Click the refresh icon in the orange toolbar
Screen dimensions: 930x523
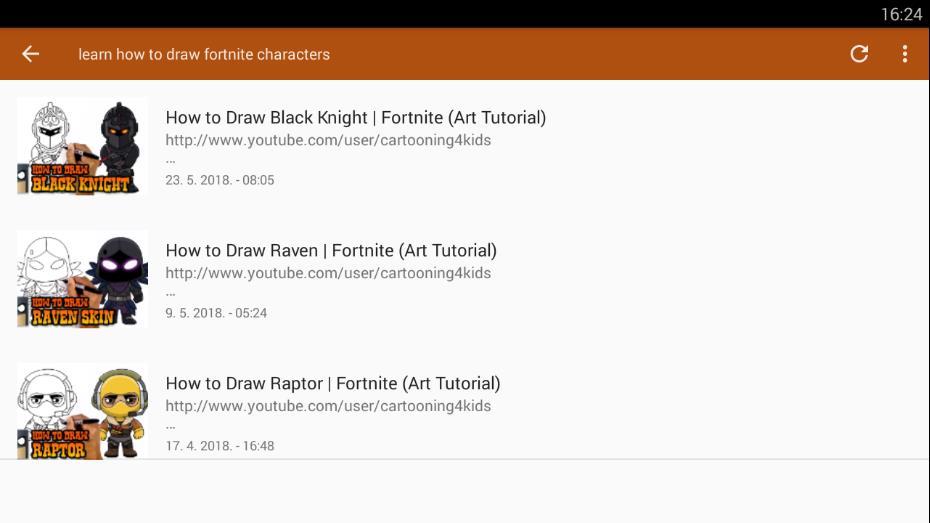click(x=859, y=54)
